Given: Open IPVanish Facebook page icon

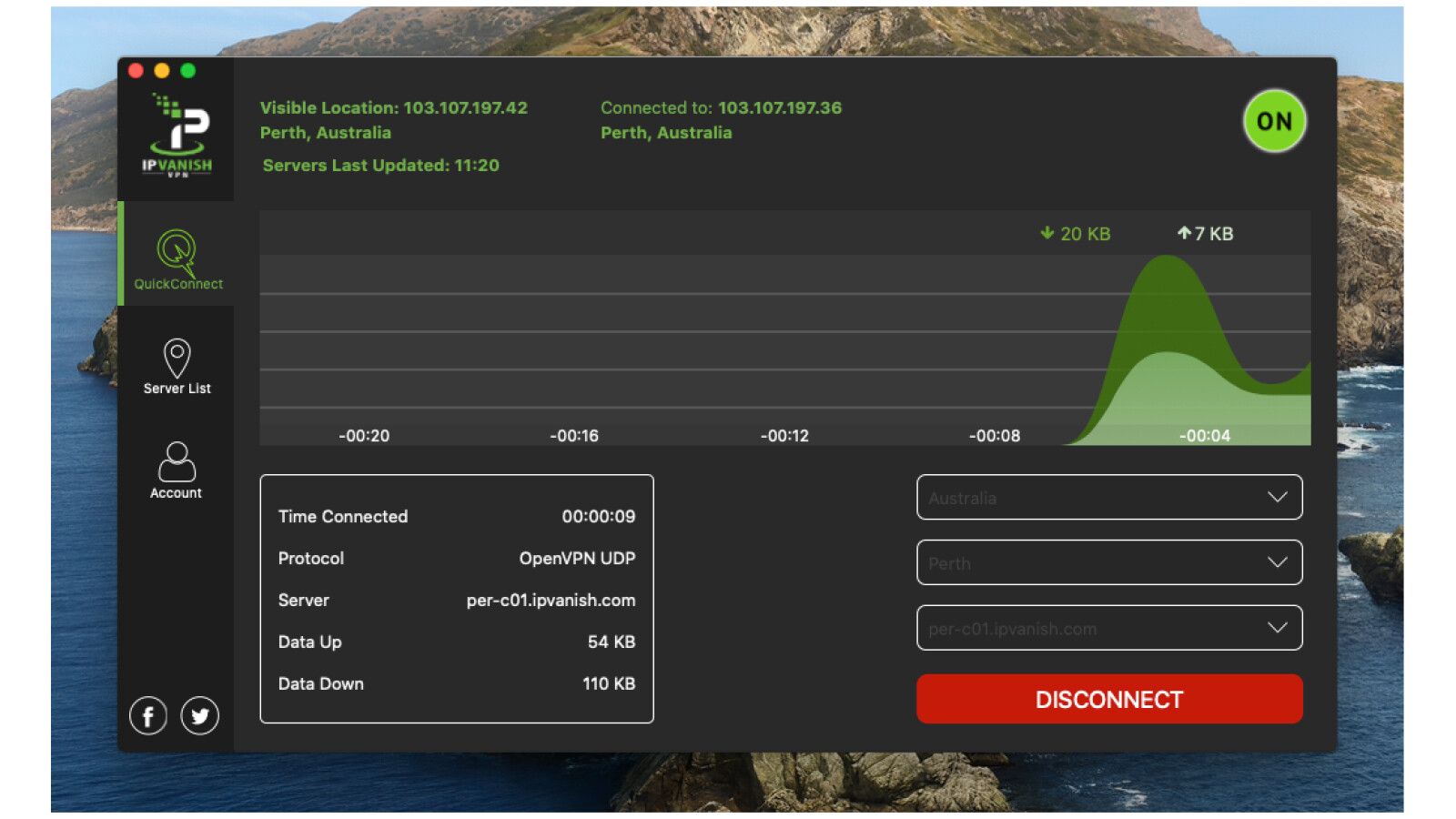Looking at the screenshot, I should [148, 716].
